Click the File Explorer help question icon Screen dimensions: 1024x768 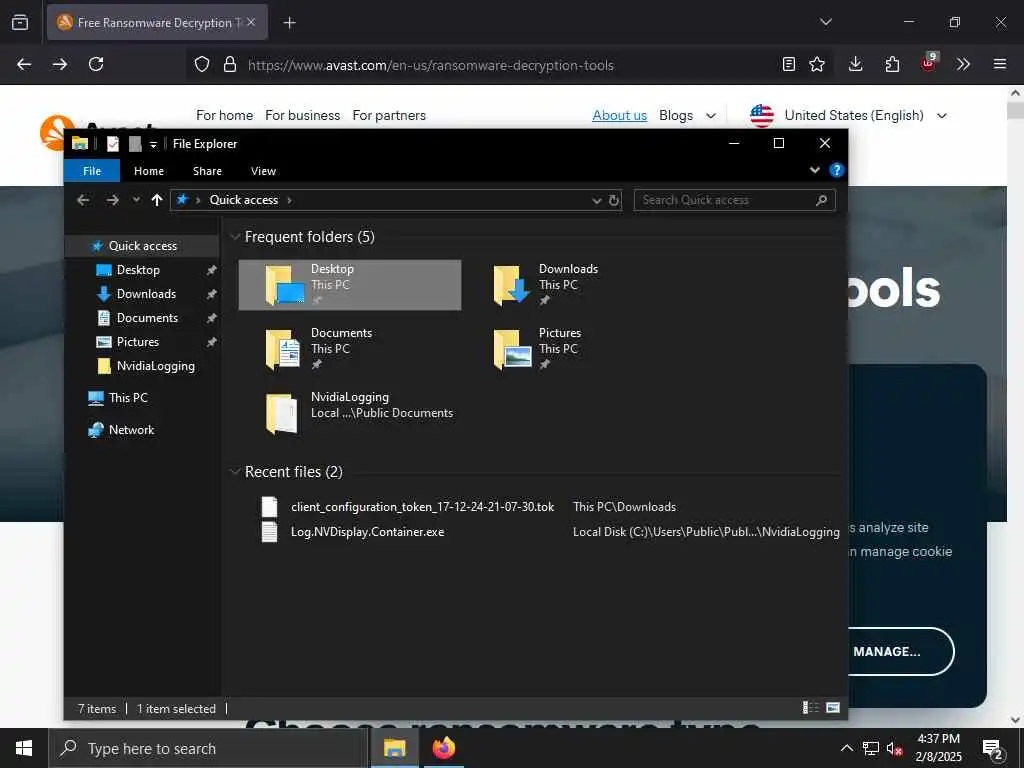[837, 170]
